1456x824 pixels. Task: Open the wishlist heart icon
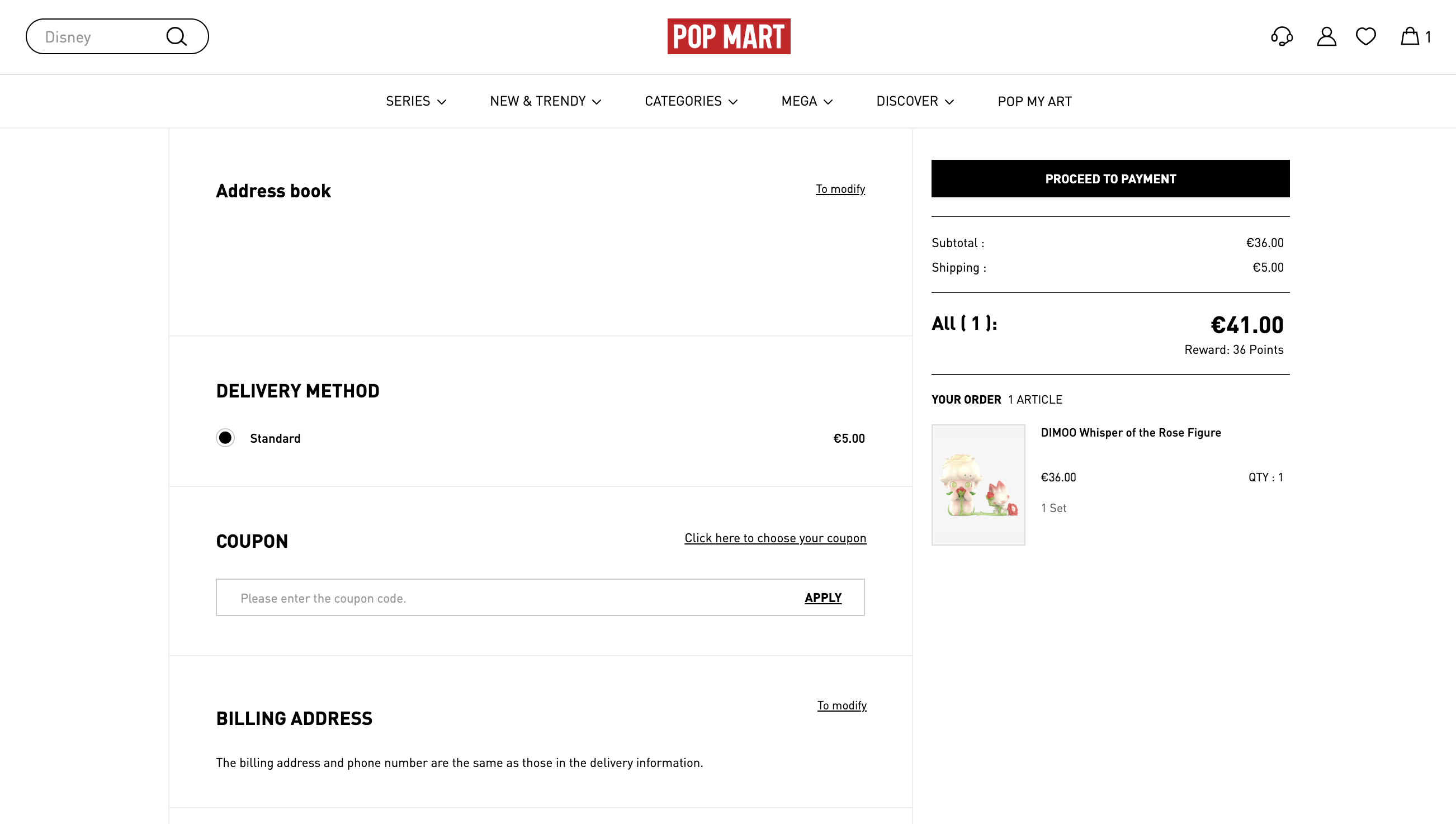click(x=1365, y=37)
